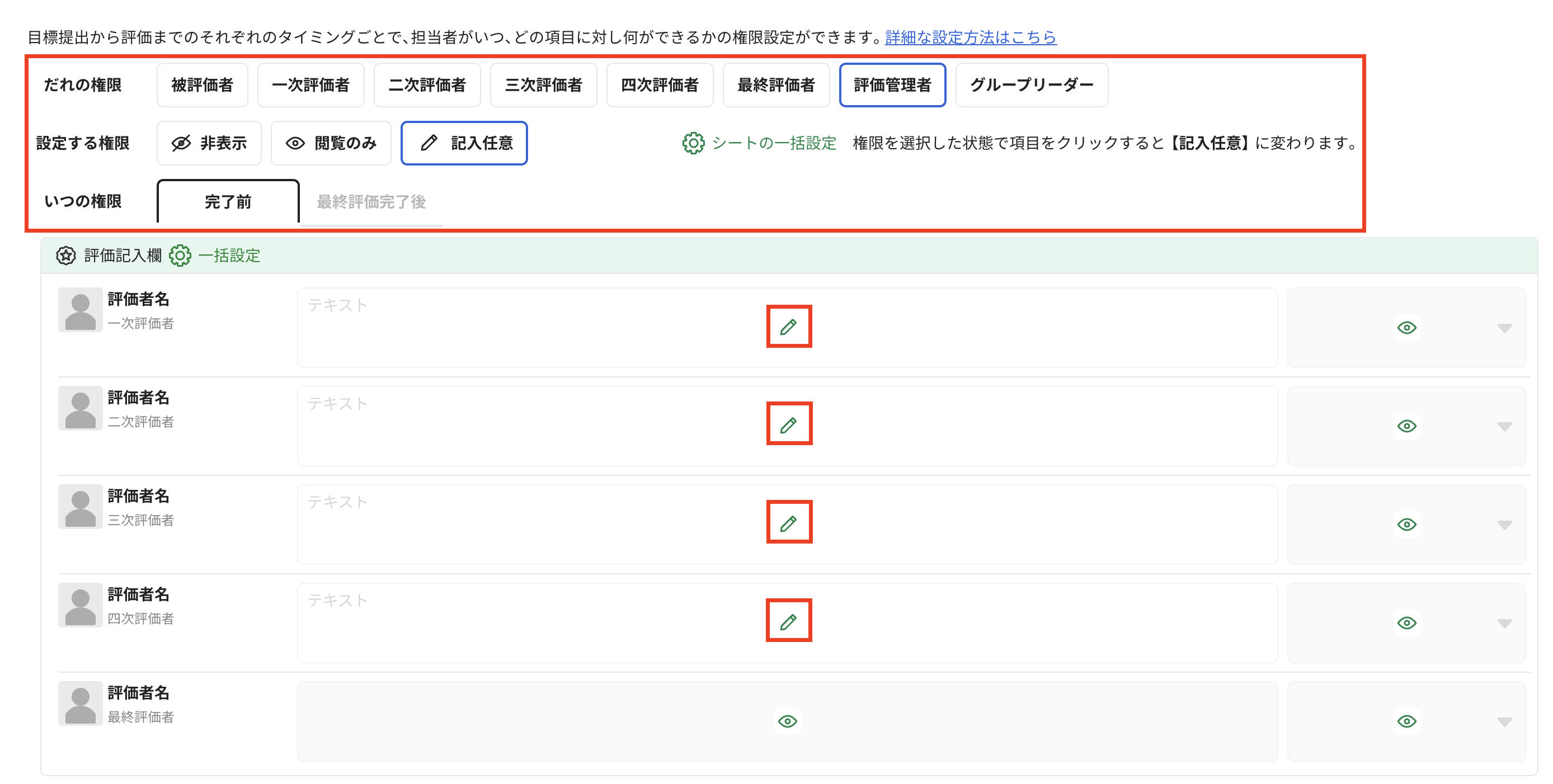Viewport: 1553px width, 784px height.
Task: Select 二次評価者 role button
Action: pos(427,84)
